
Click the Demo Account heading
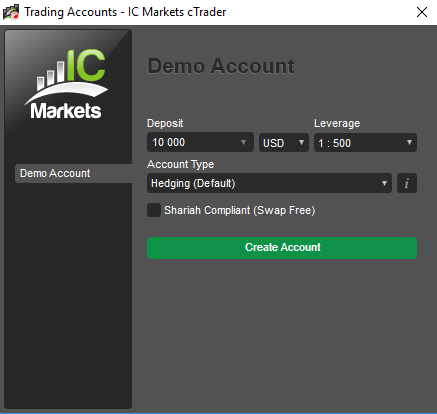coord(221,66)
